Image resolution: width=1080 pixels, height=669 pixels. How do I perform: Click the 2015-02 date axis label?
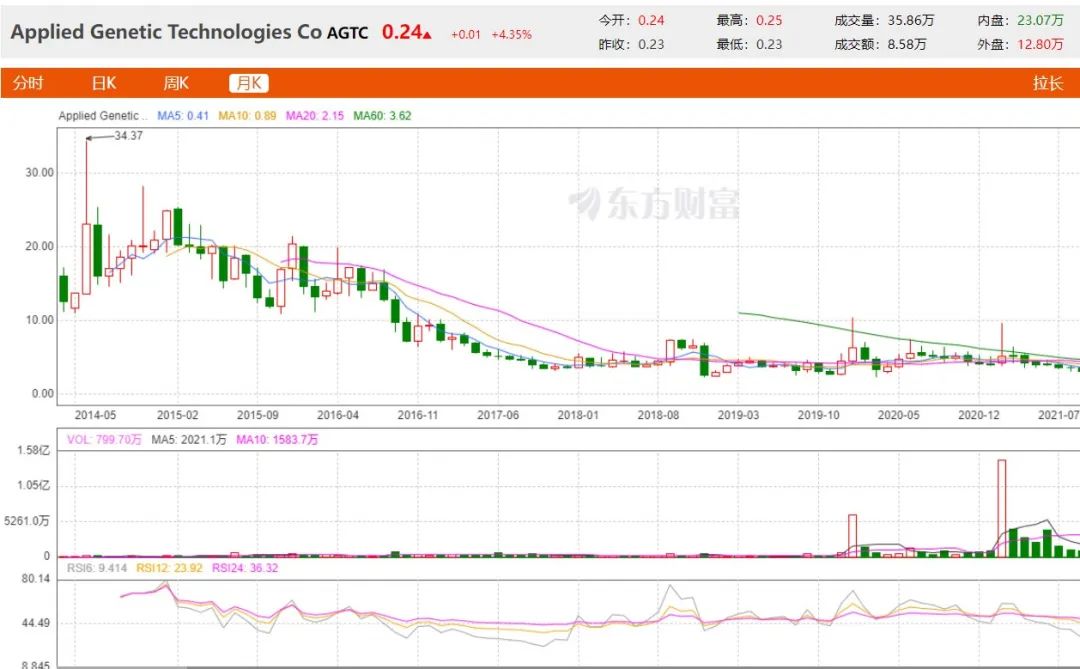pyautogui.click(x=177, y=415)
